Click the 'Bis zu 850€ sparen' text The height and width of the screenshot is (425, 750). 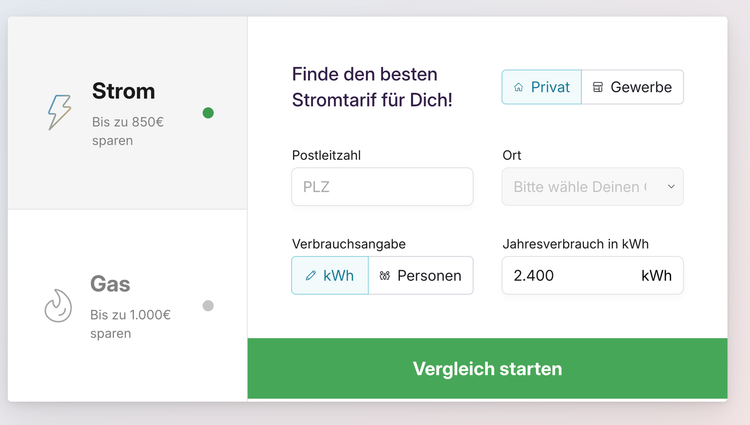[x=127, y=131]
